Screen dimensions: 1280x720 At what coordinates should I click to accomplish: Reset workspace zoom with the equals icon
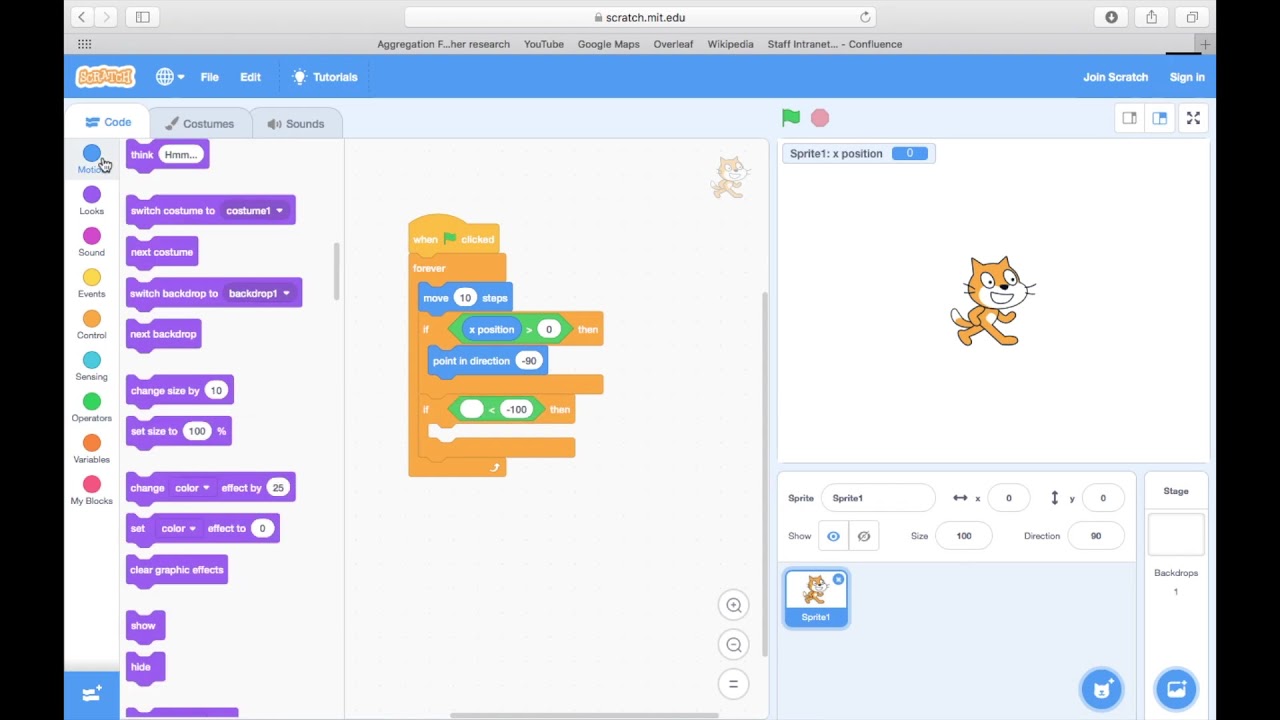pos(733,684)
